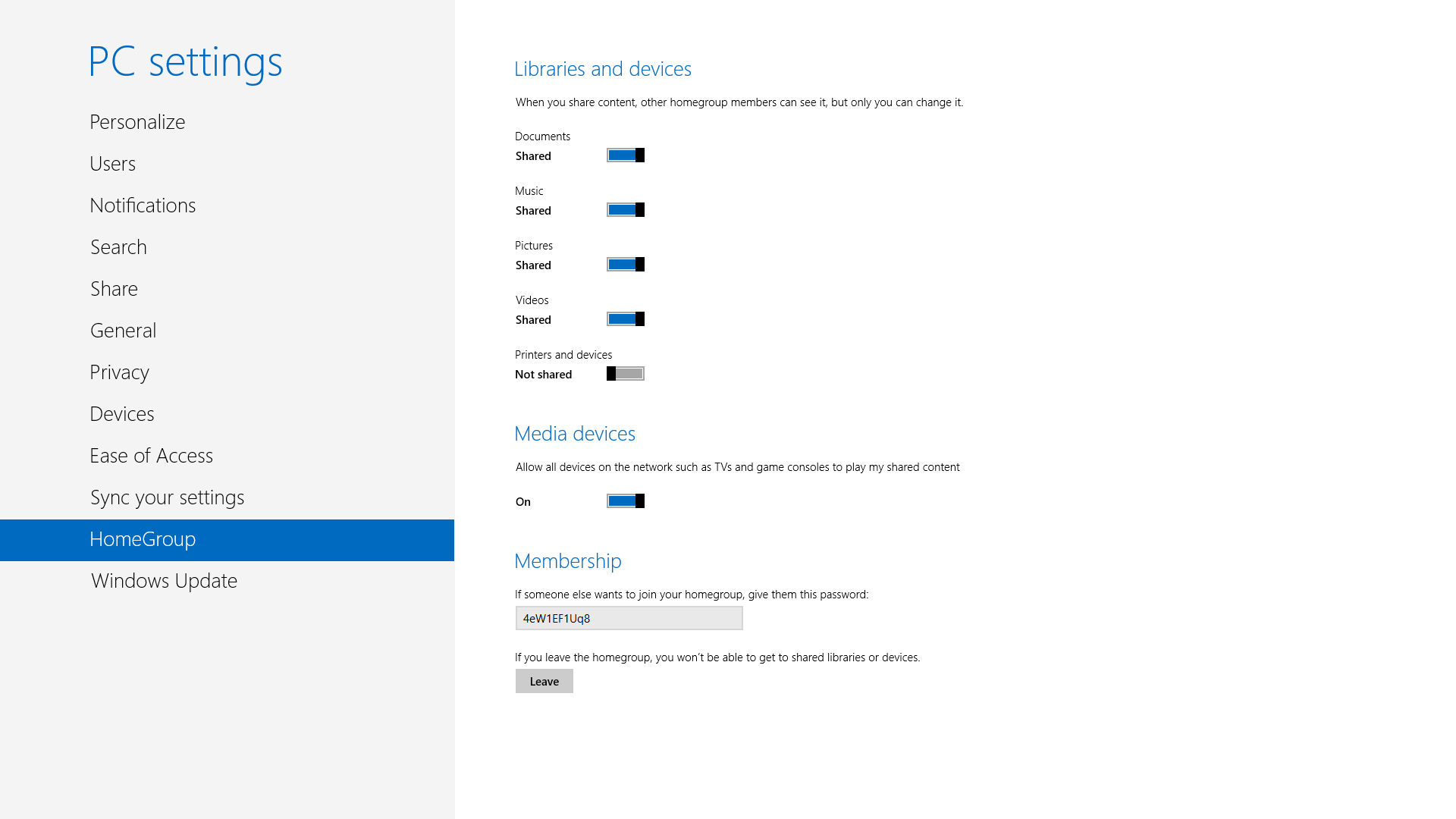Viewport: 1456px width, 819px height.
Task: Choose General settings category
Action: (x=123, y=331)
